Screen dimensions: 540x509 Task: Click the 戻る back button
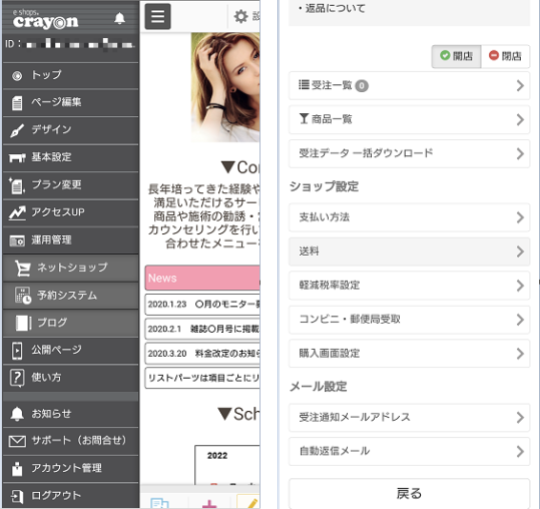[x=409, y=494]
